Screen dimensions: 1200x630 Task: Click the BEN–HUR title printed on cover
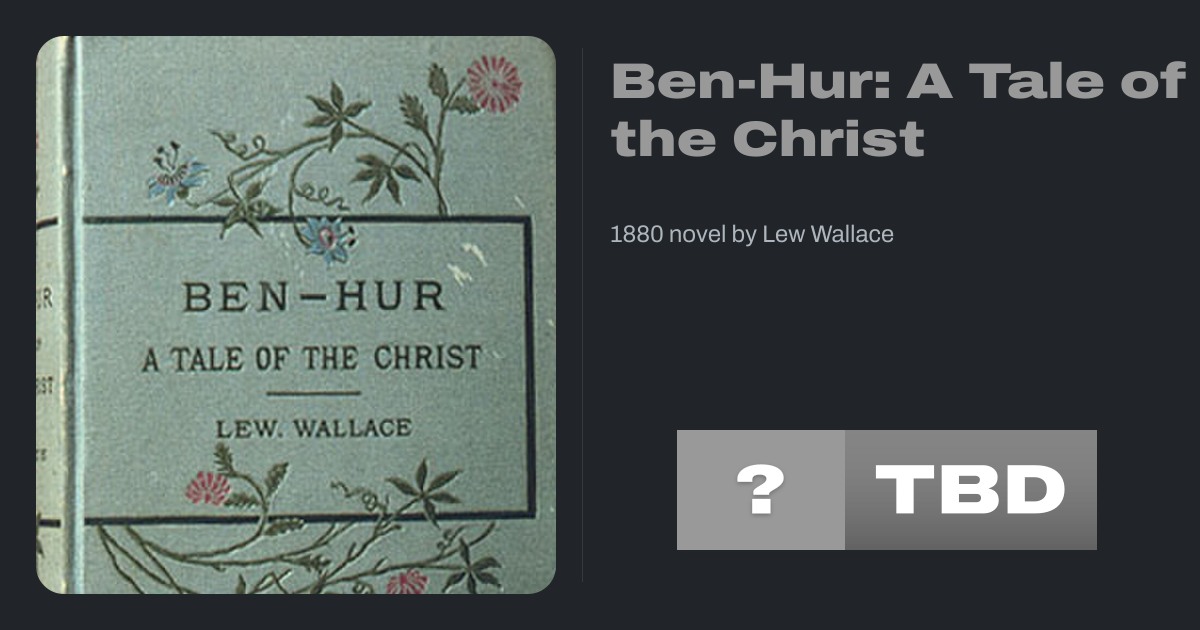pyautogui.click(x=314, y=297)
